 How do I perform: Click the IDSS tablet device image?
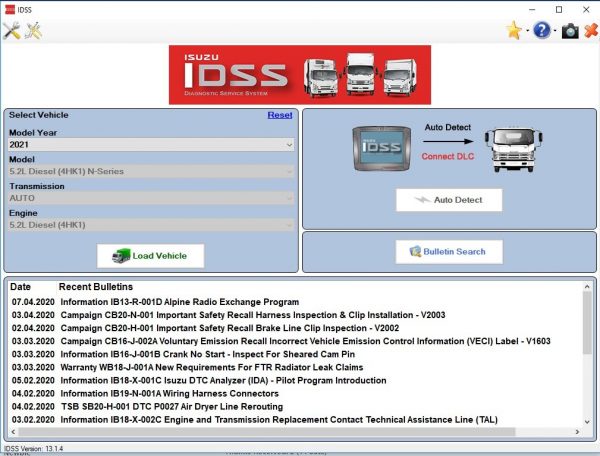tap(382, 148)
